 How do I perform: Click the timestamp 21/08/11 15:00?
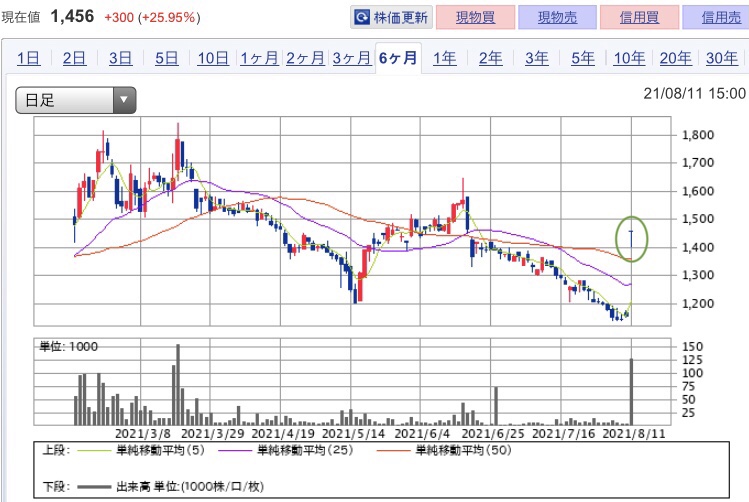click(x=695, y=93)
